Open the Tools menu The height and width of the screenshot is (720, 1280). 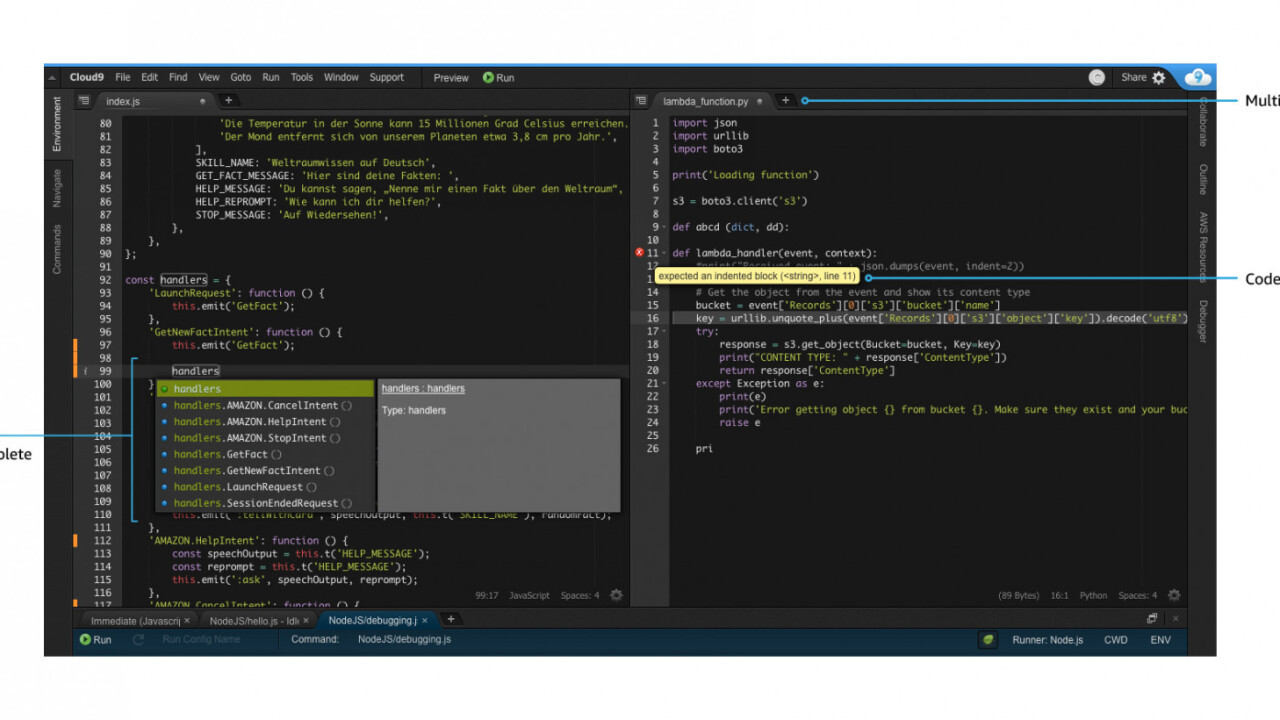click(x=301, y=78)
